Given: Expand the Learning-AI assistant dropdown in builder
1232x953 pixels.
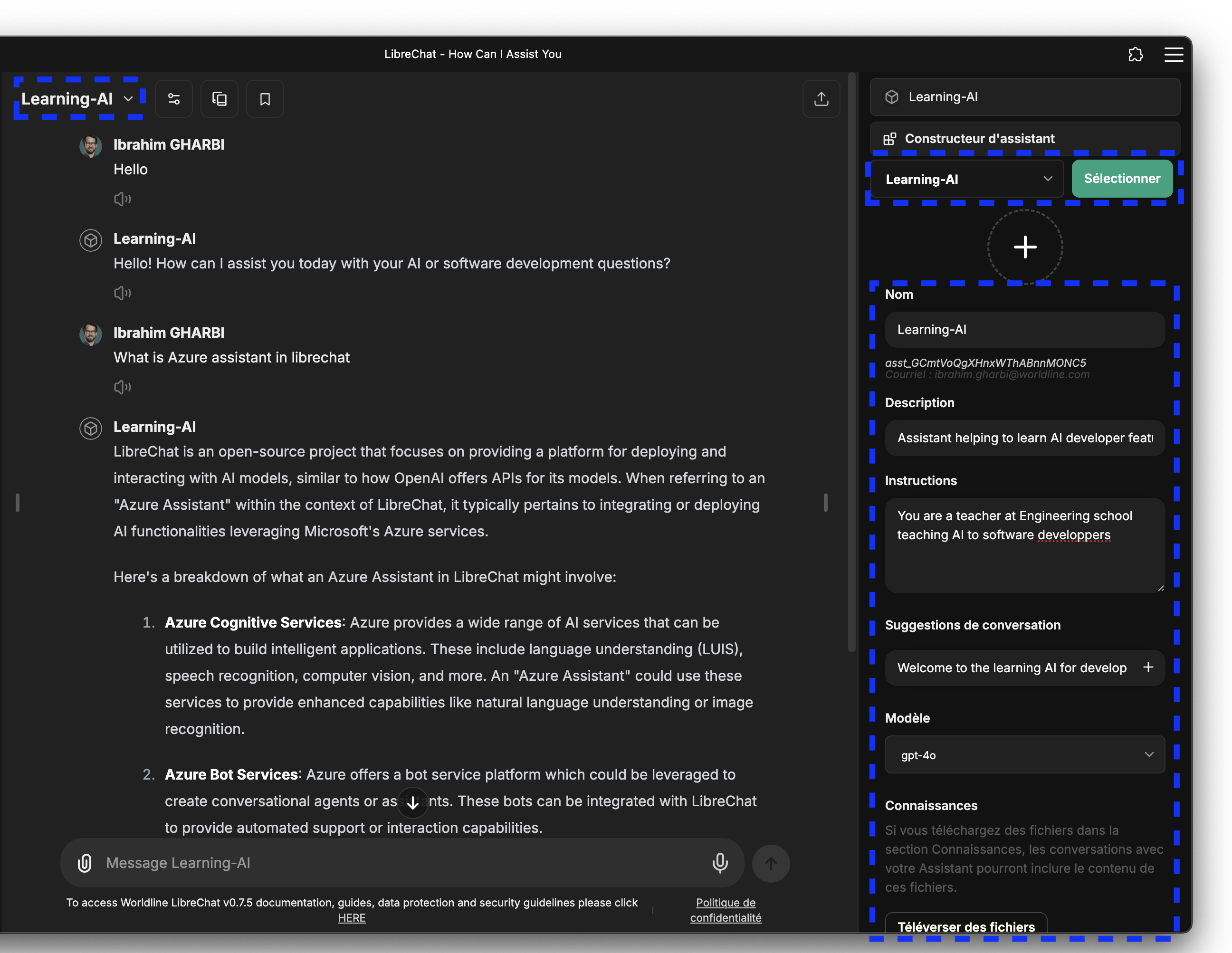Looking at the screenshot, I should pos(968,179).
